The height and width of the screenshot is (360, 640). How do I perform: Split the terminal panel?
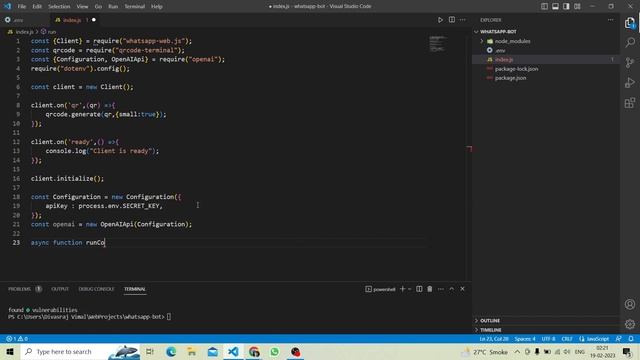tap(419, 289)
